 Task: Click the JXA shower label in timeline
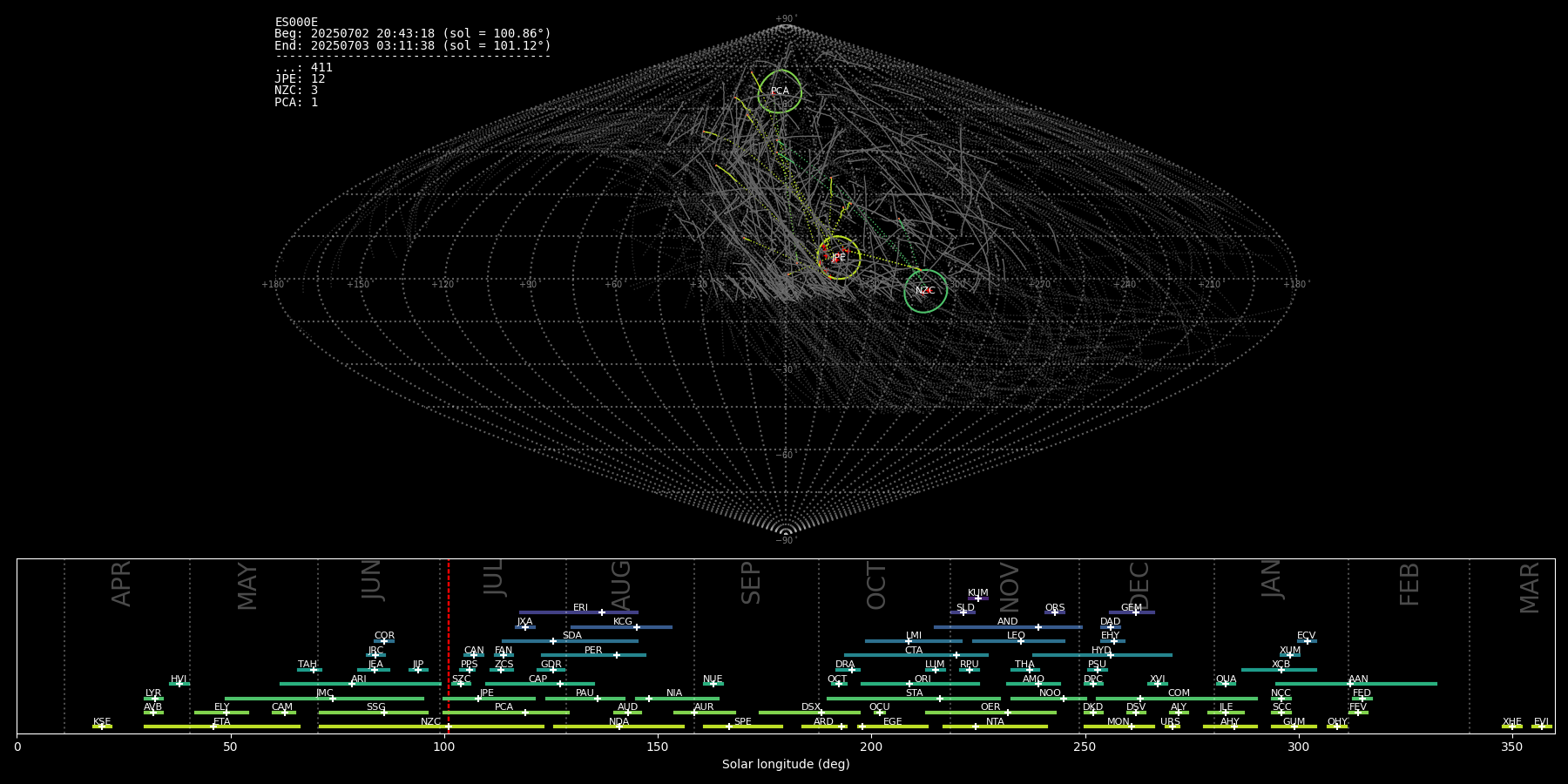(524, 622)
